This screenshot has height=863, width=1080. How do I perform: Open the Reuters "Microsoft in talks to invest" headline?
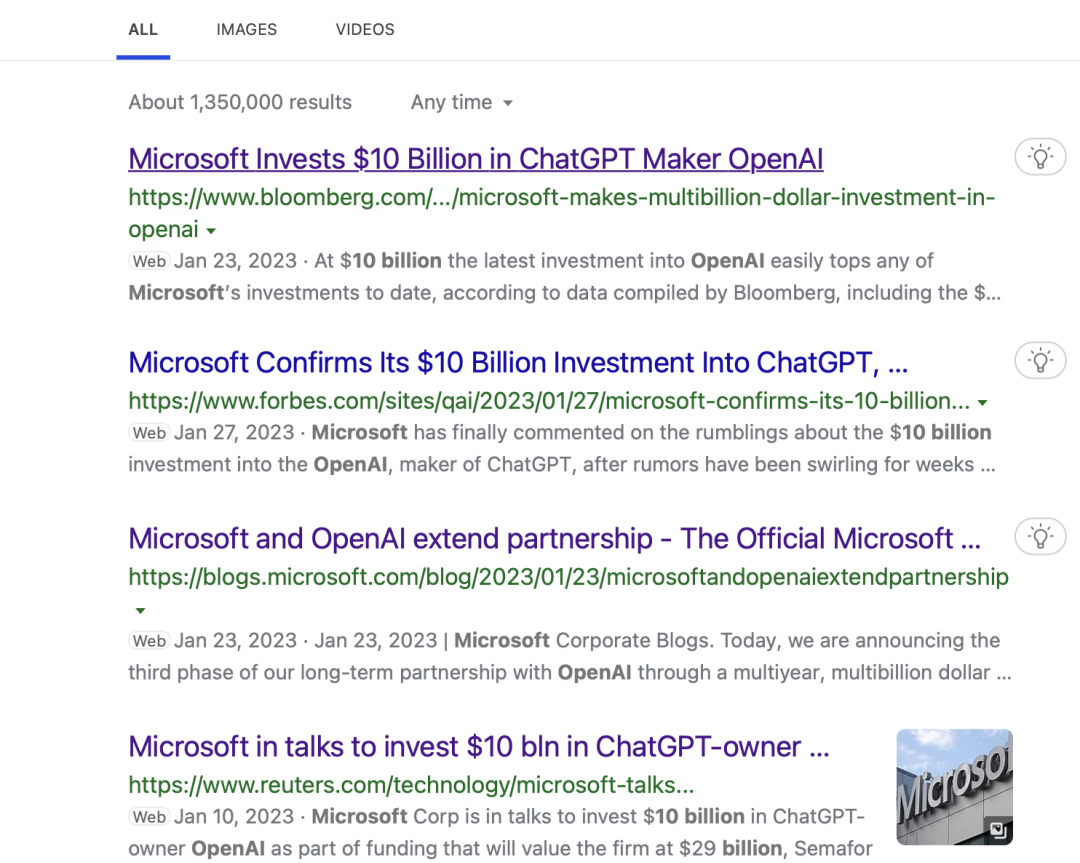click(x=479, y=746)
